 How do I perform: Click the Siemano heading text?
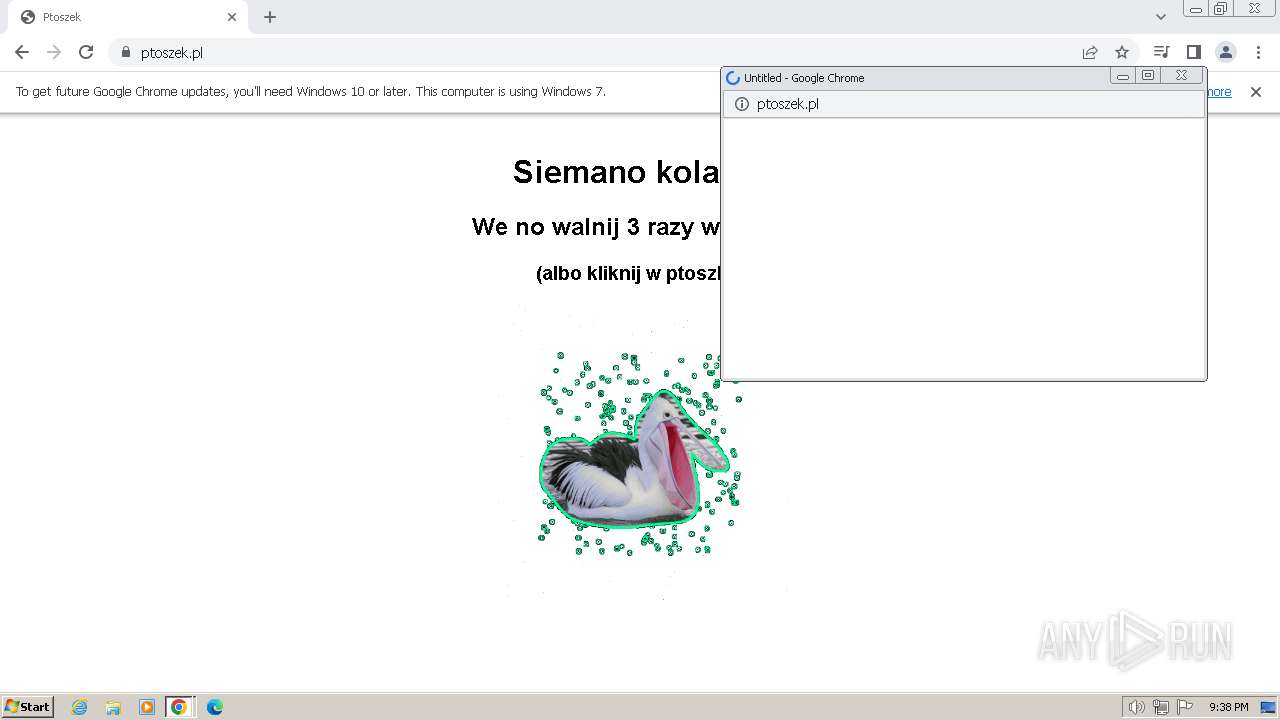616,172
